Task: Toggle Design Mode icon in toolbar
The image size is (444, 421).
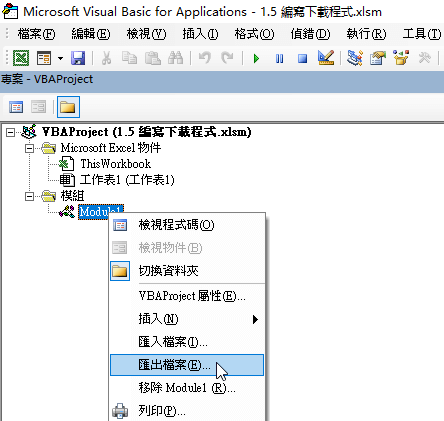Action: tap(326, 58)
